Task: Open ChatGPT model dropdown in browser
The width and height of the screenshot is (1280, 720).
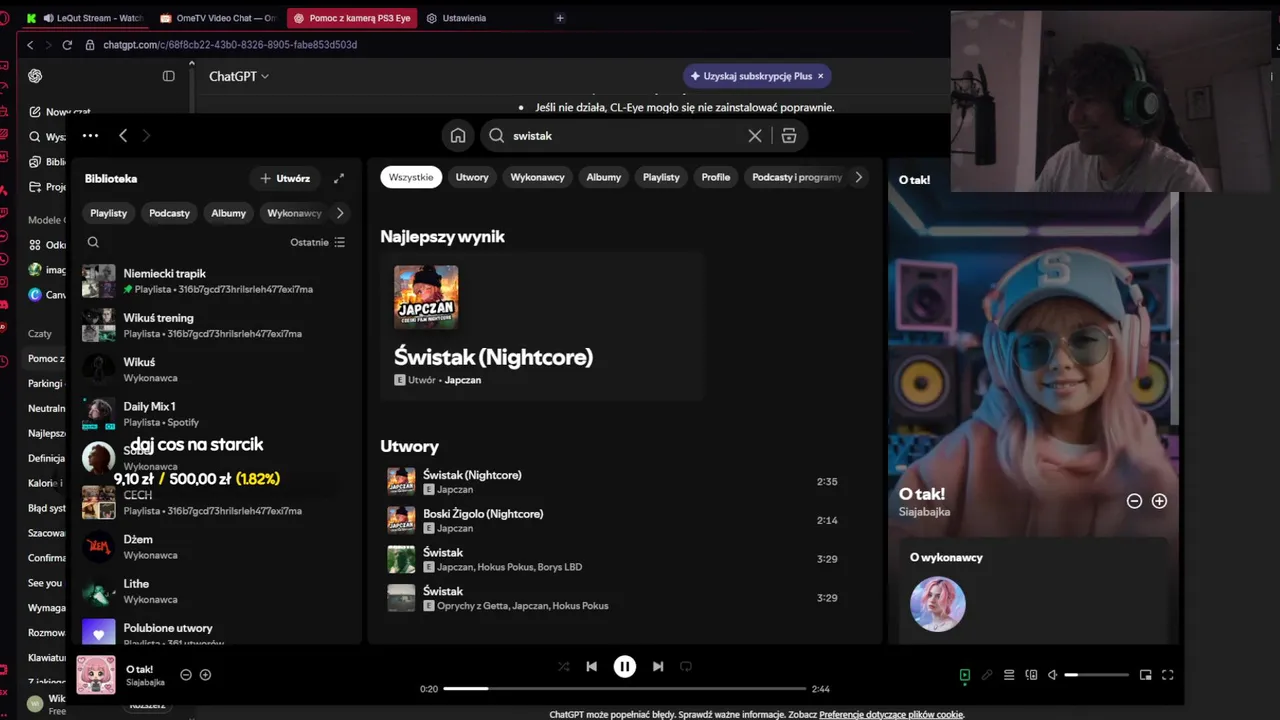Action: click(x=239, y=76)
